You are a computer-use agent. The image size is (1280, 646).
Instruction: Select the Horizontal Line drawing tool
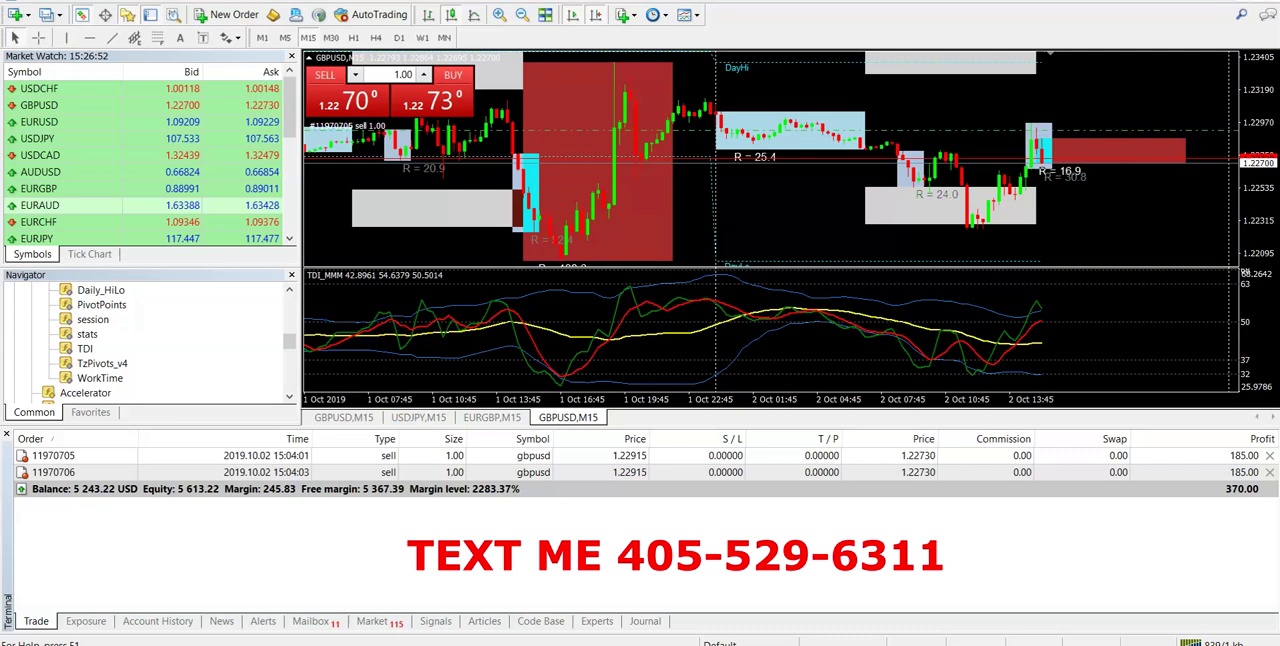(x=89, y=38)
